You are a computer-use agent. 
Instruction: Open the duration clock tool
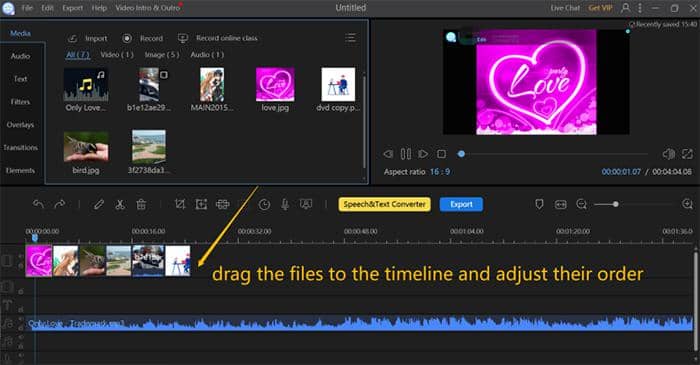point(264,204)
